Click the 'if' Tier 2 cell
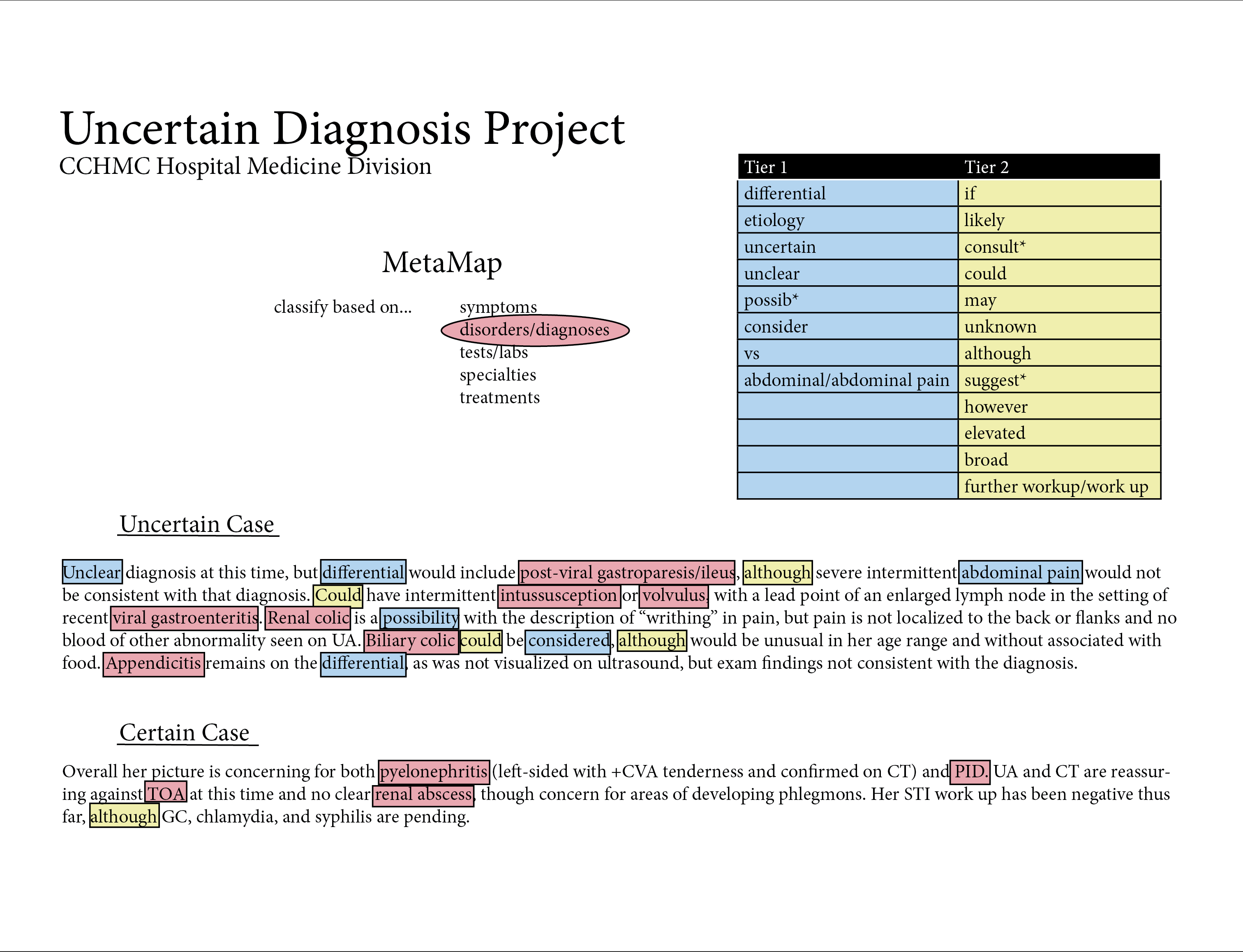1243x952 pixels. pos(1059,193)
